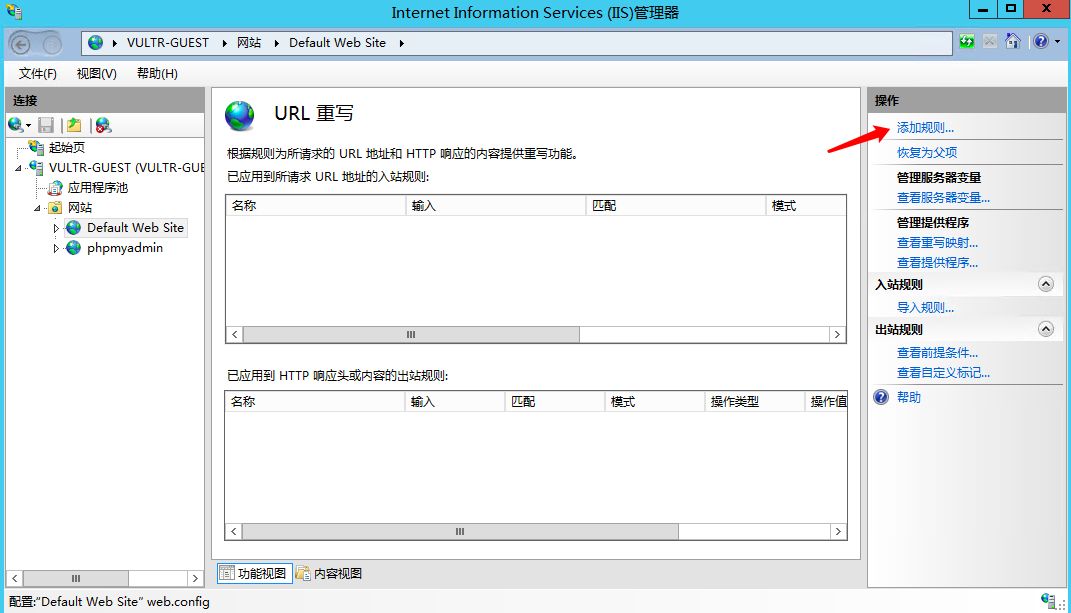Sort inbound rules by 名称 column
This screenshot has height=613, width=1071.
(316, 206)
